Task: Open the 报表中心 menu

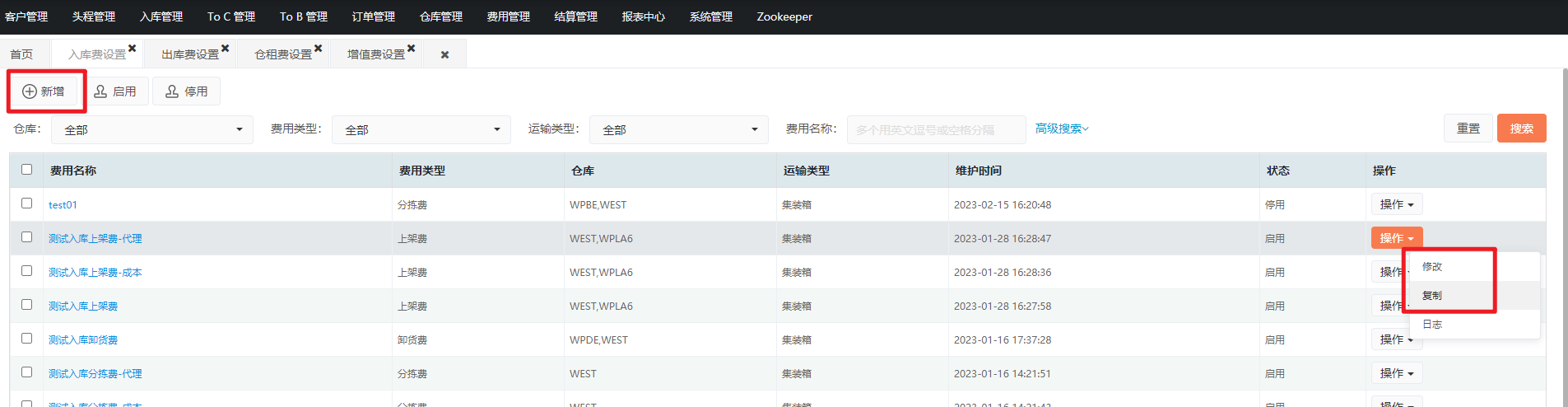Action: [644, 16]
